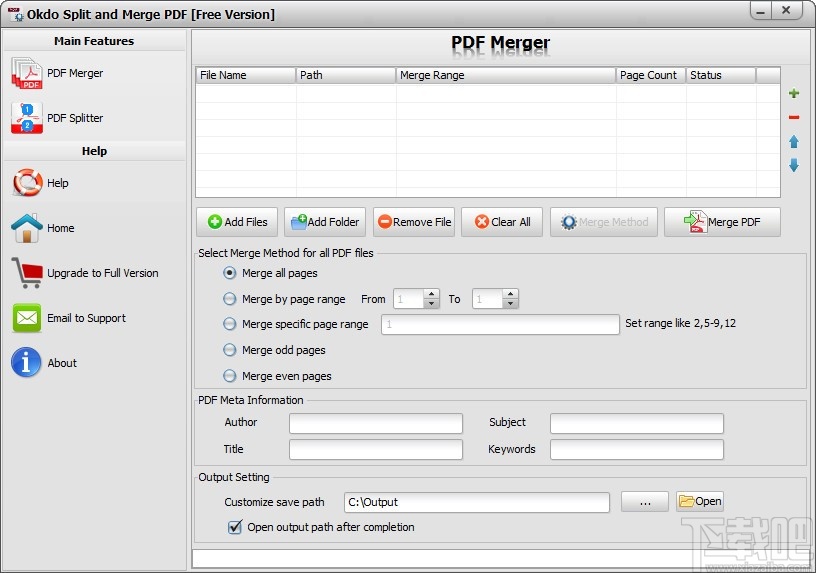Browse for output folder with ... button

tap(645, 502)
